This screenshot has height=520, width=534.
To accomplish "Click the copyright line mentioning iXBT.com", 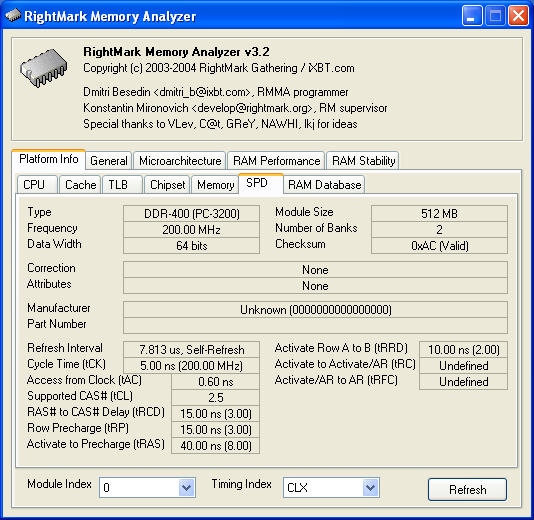I will pos(219,68).
